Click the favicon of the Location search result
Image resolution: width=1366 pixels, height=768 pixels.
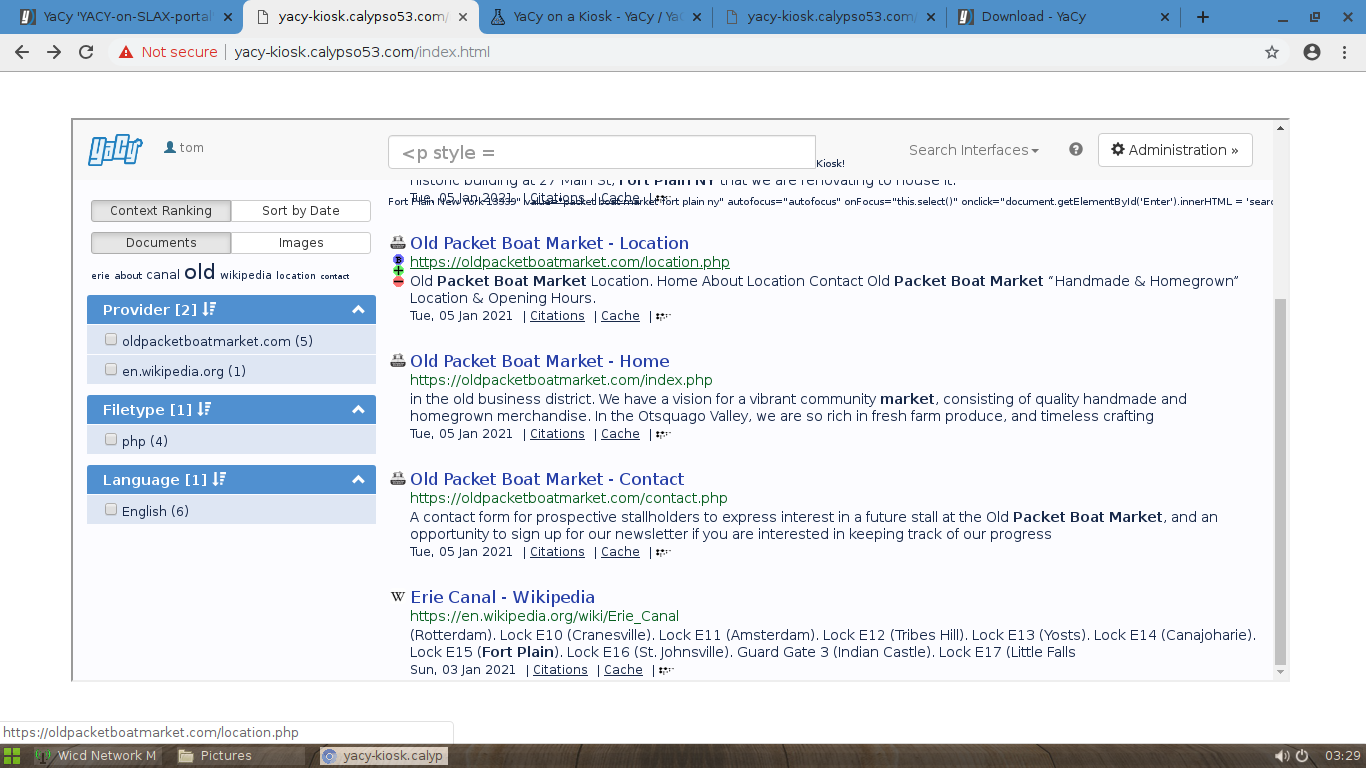(398, 243)
